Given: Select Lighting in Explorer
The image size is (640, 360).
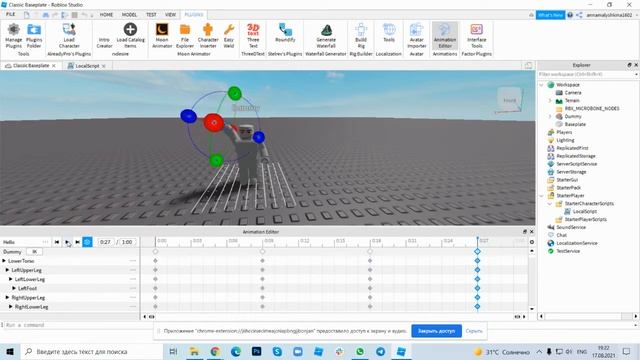Looking at the screenshot, I should (x=565, y=140).
